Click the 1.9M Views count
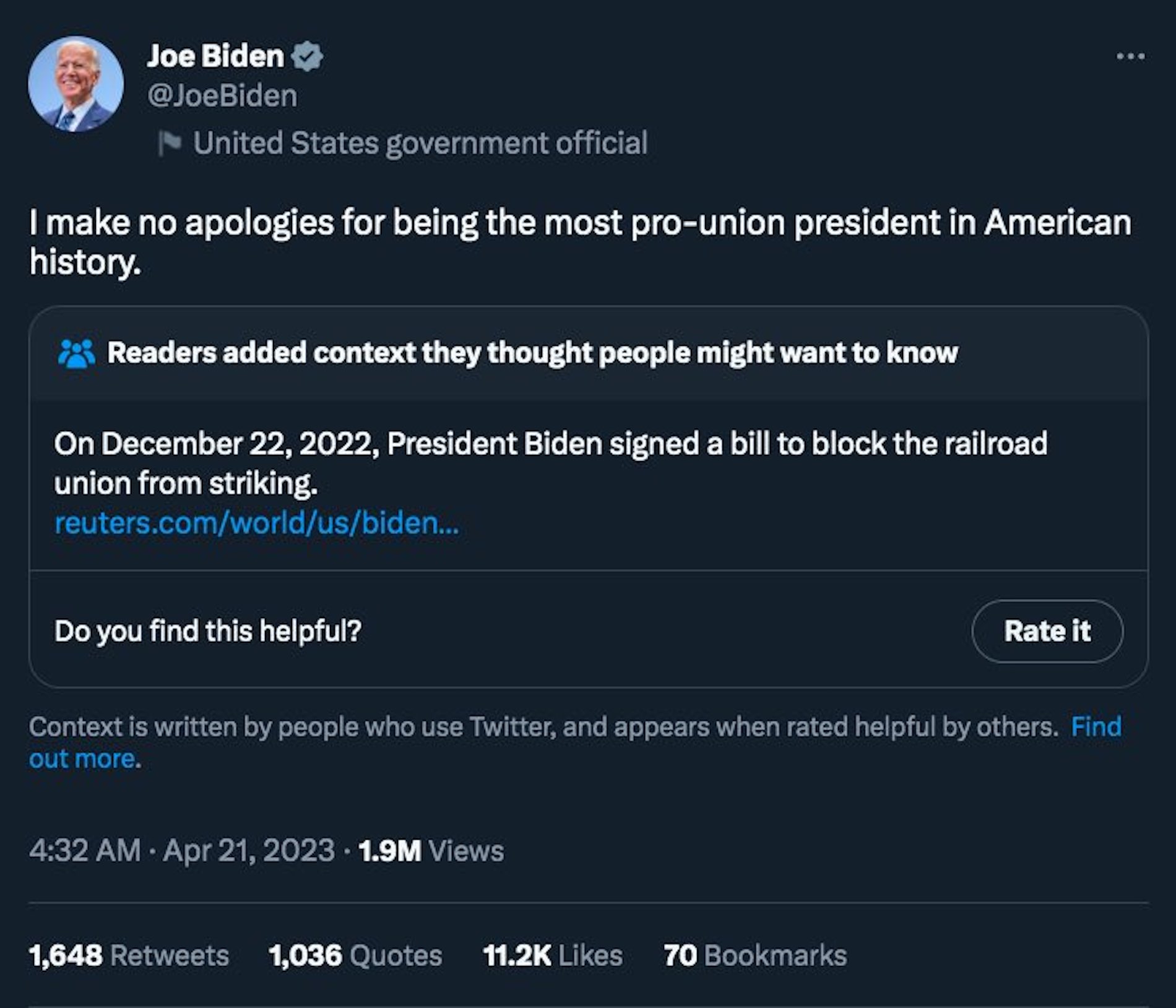The width and height of the screenshot is (1176, 1008). click(431, 850)
